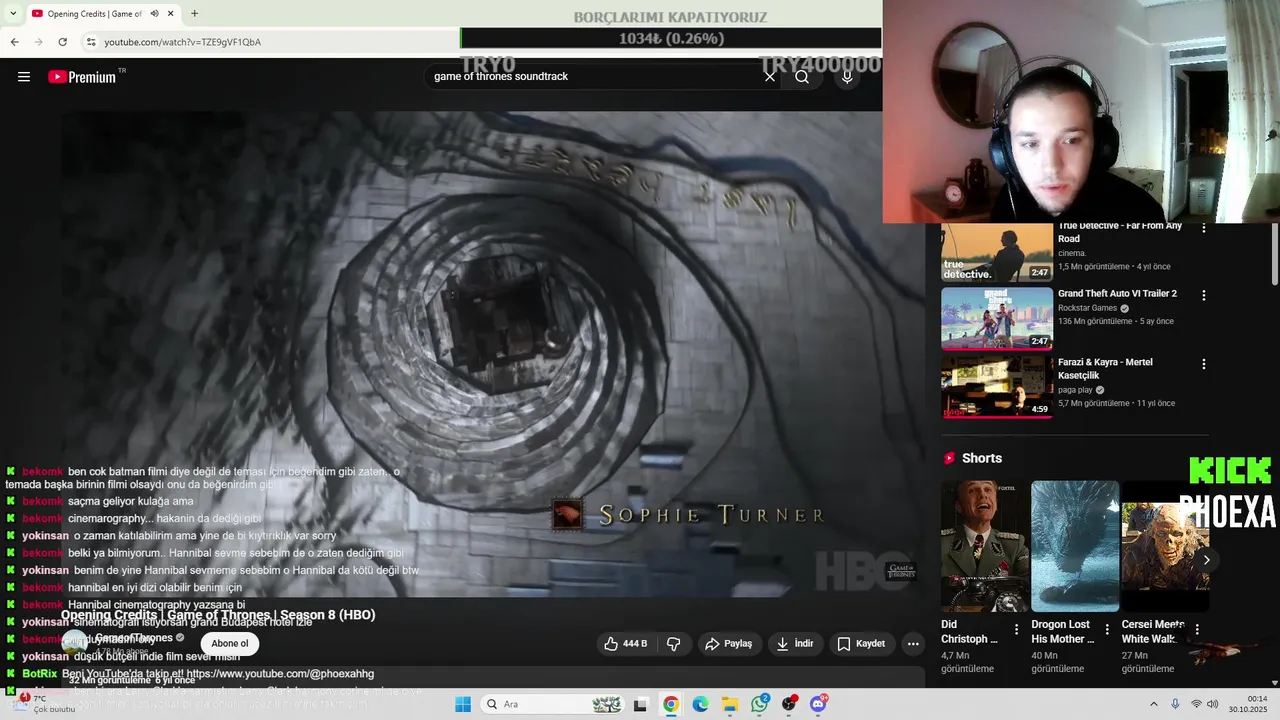
Task: Show next Shorts with right chevron
Action: click(1206, 560)
